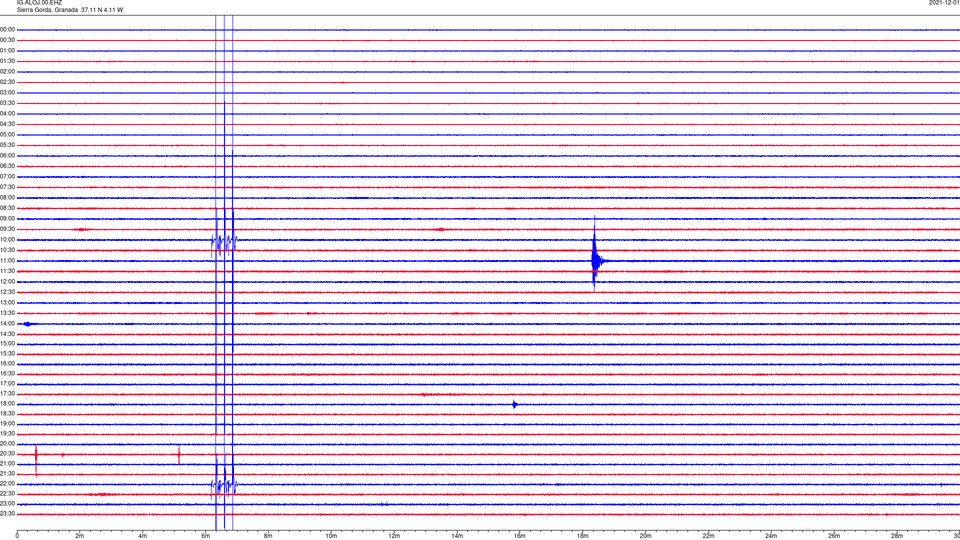This screenshot has width=960, height=540.
Task: Select the 10:00 time label
Action: pos(7,239)
